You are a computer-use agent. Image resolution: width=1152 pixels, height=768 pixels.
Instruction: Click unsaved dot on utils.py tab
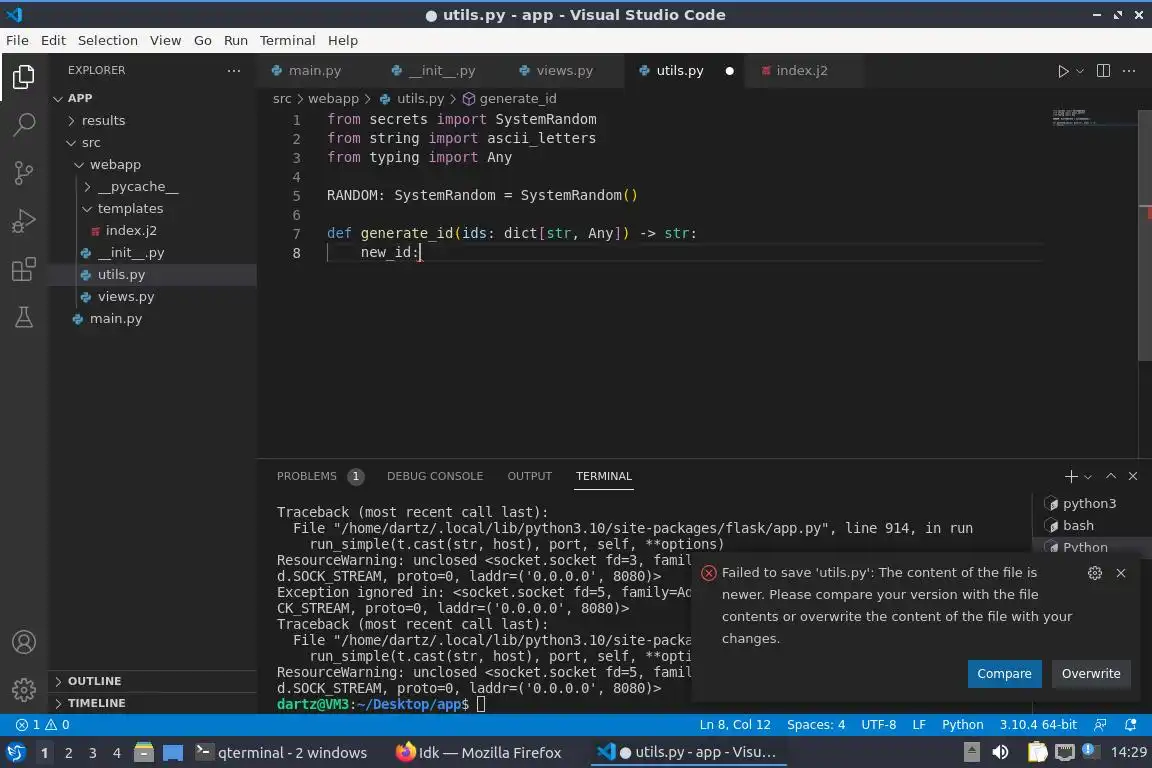(x=730, y=71)
